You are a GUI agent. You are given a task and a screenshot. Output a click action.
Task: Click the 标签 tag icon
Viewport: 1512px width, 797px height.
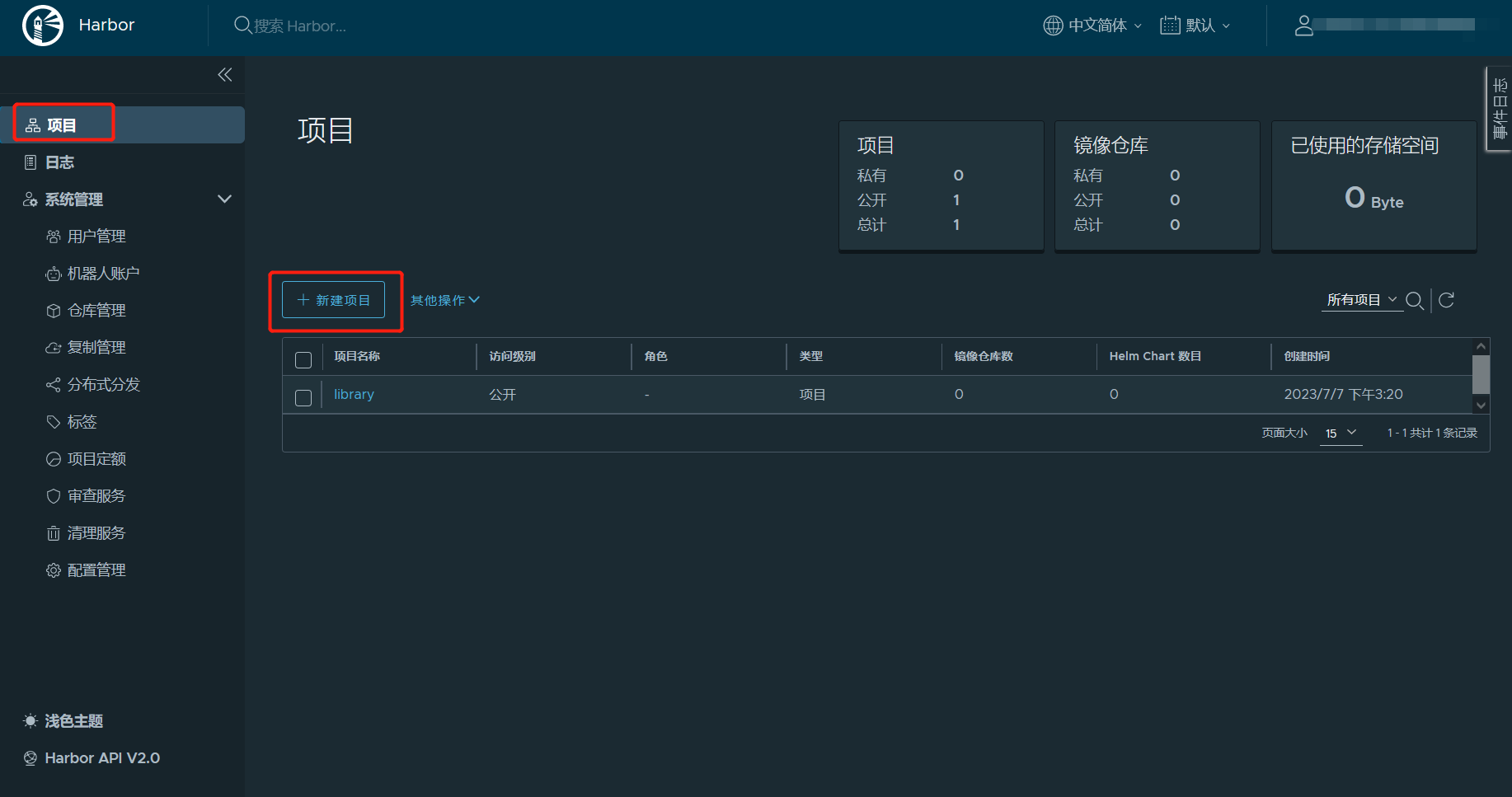(54, 422)
